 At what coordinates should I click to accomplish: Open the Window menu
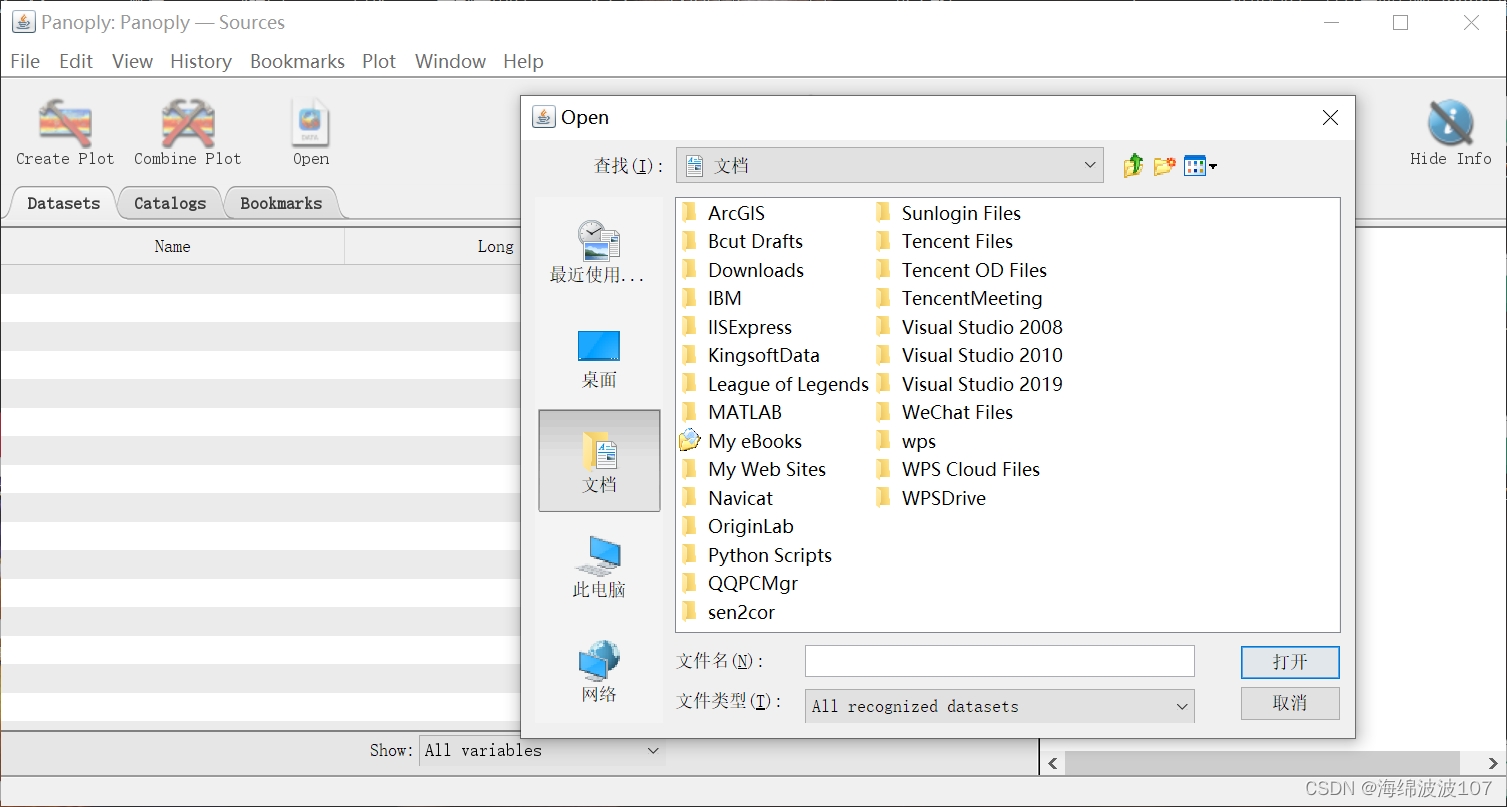point(450,61)
